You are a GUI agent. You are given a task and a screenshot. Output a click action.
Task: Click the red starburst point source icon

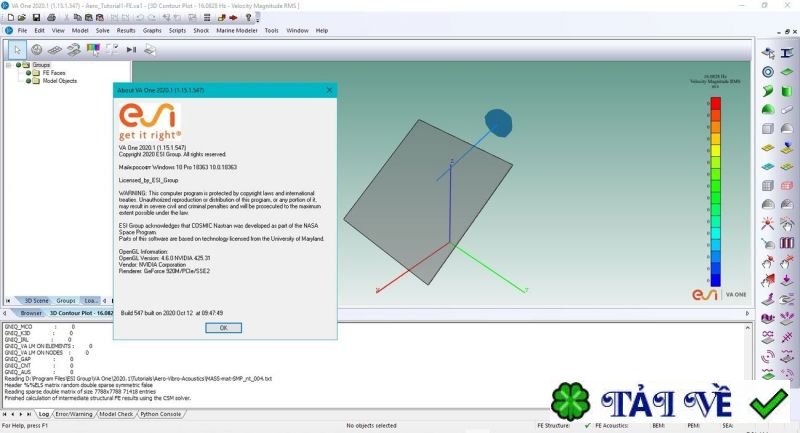(768, 223)
